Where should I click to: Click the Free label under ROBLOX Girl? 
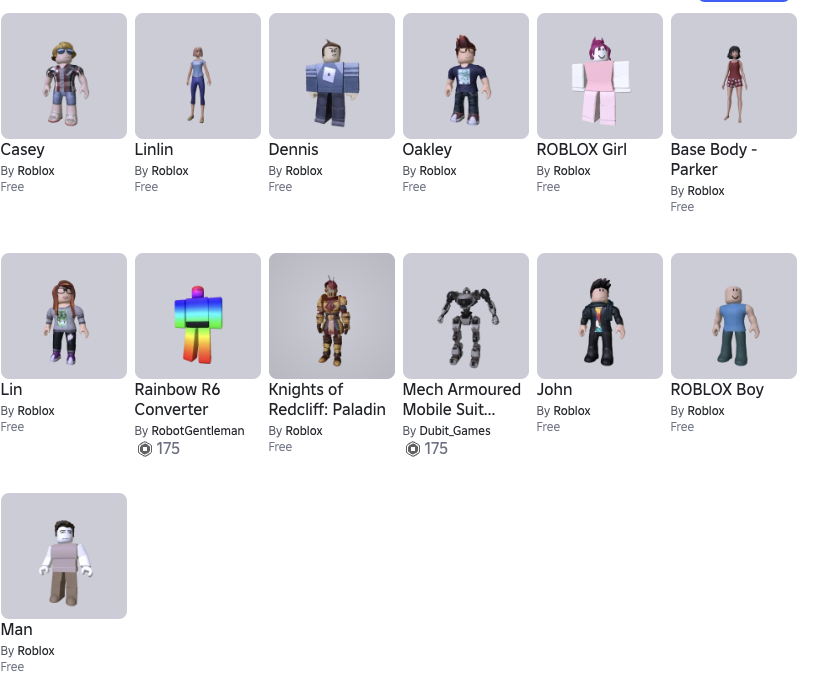point(549,187)
